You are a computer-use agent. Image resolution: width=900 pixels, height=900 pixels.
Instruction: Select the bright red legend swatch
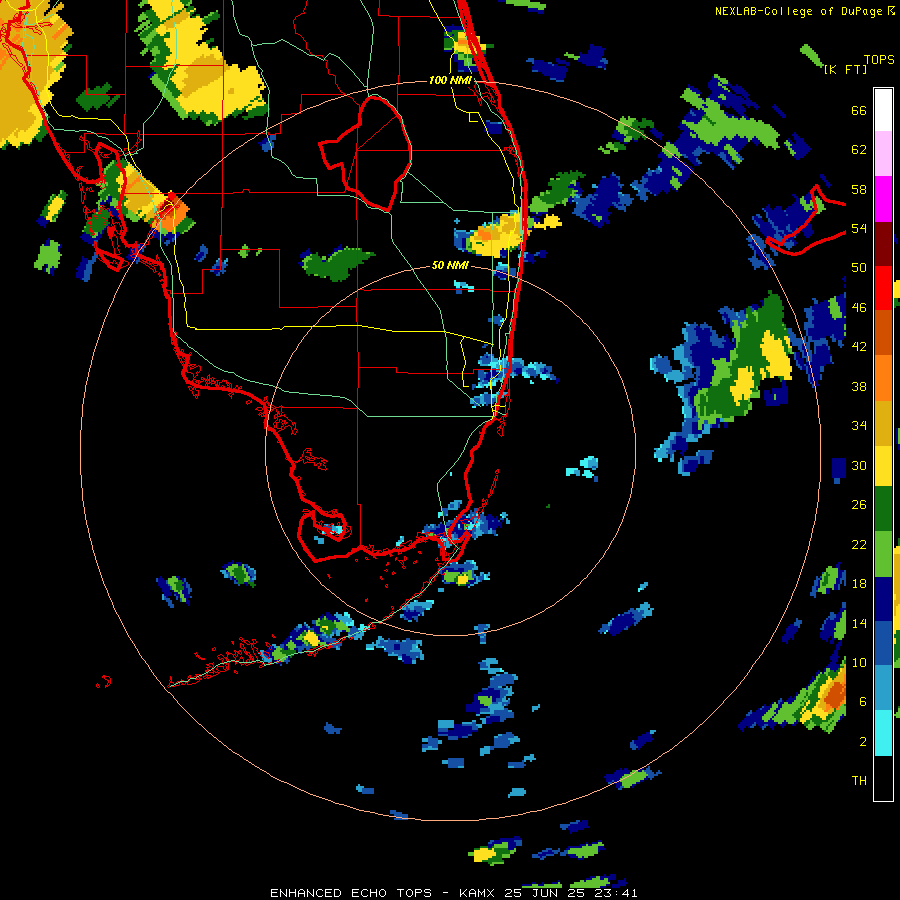(x=883, y=288)
